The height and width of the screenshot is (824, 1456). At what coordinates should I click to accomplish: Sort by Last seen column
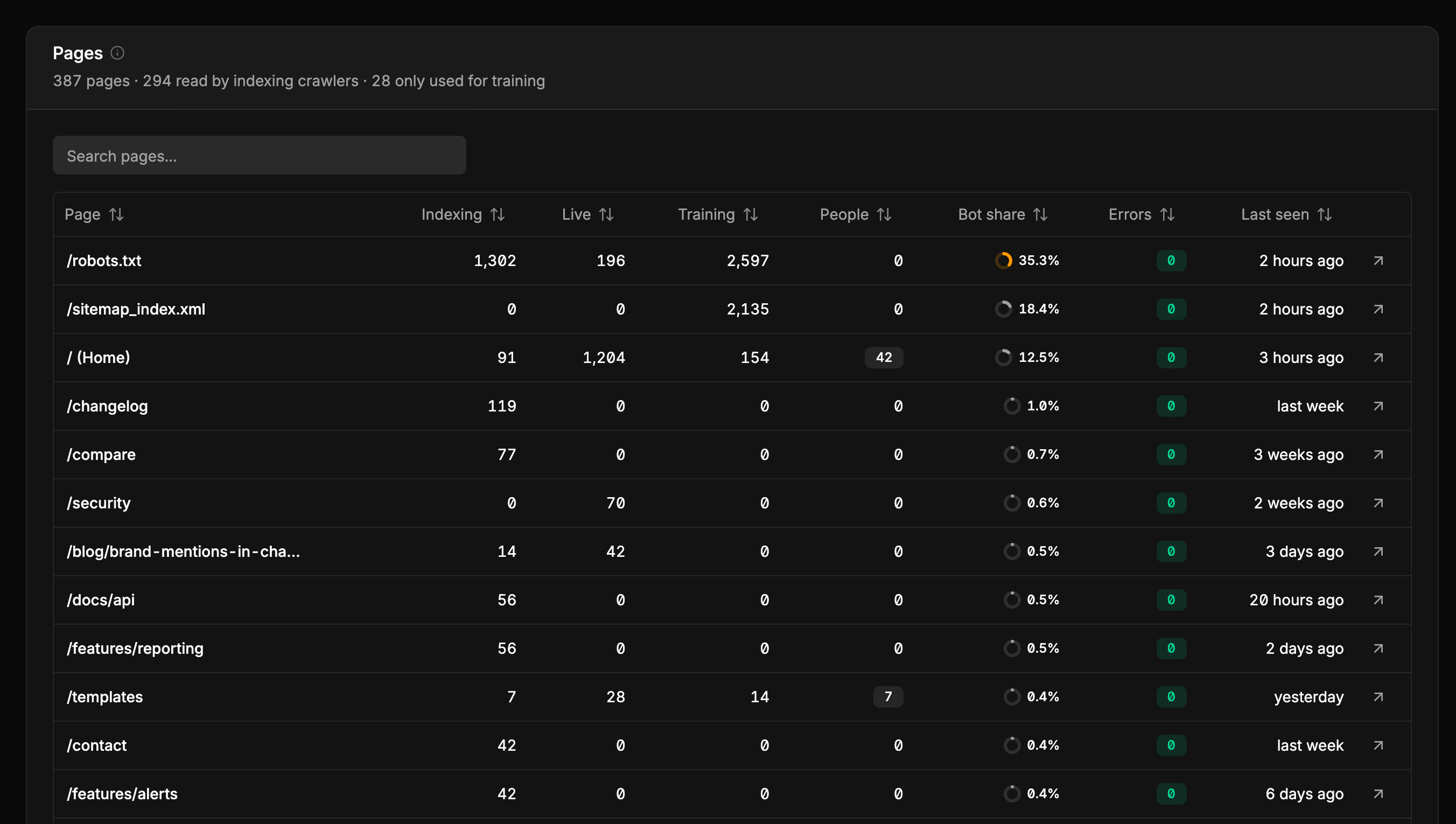(x=1286, y=214)
